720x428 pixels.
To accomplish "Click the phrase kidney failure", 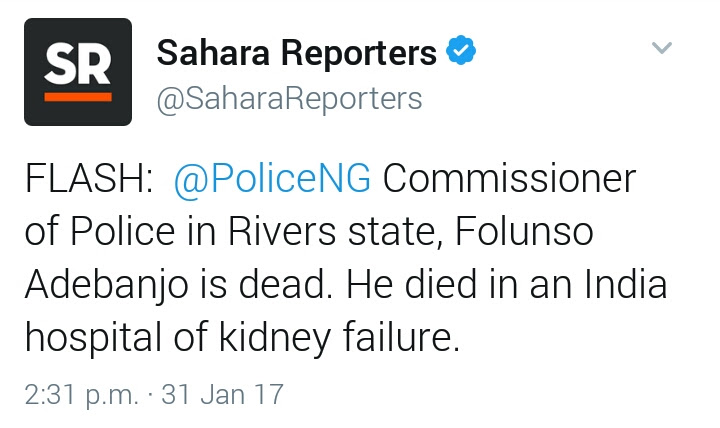I will pos(339,337).
